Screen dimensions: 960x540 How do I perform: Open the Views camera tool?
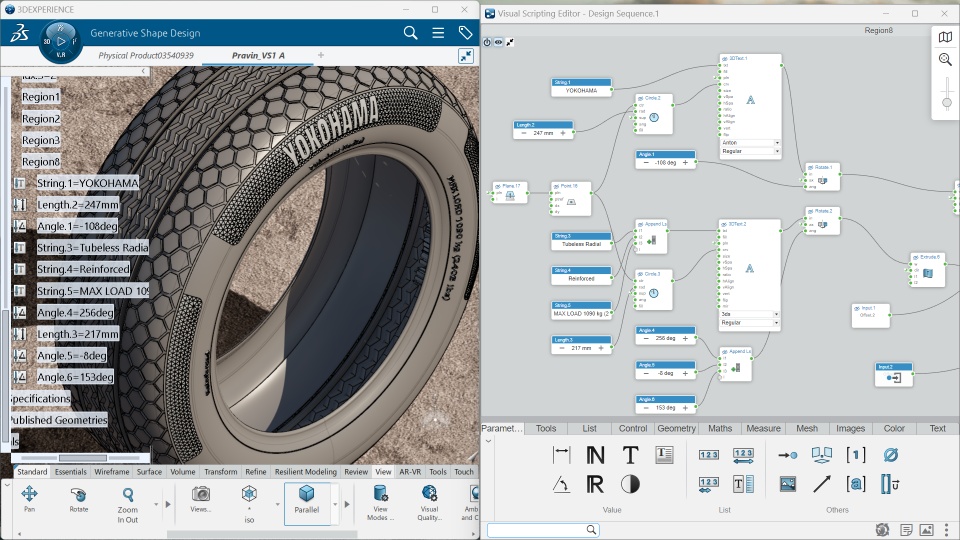(200, 495)
